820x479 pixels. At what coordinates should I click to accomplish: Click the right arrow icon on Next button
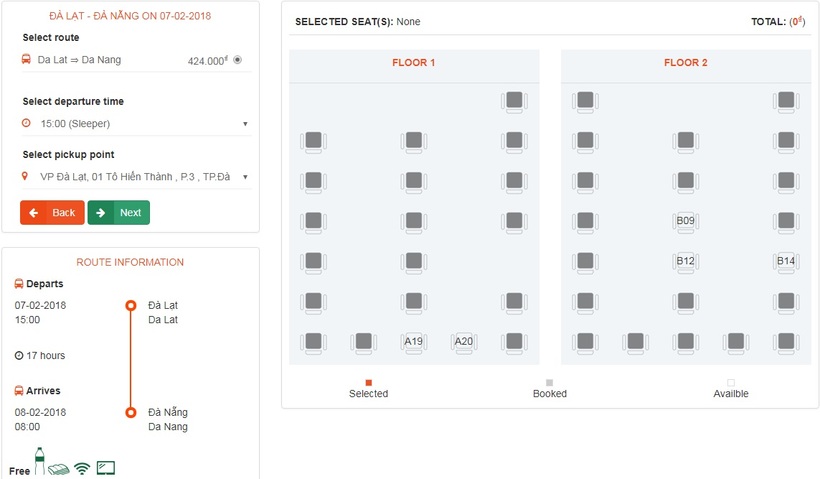(x=101, y=213)
